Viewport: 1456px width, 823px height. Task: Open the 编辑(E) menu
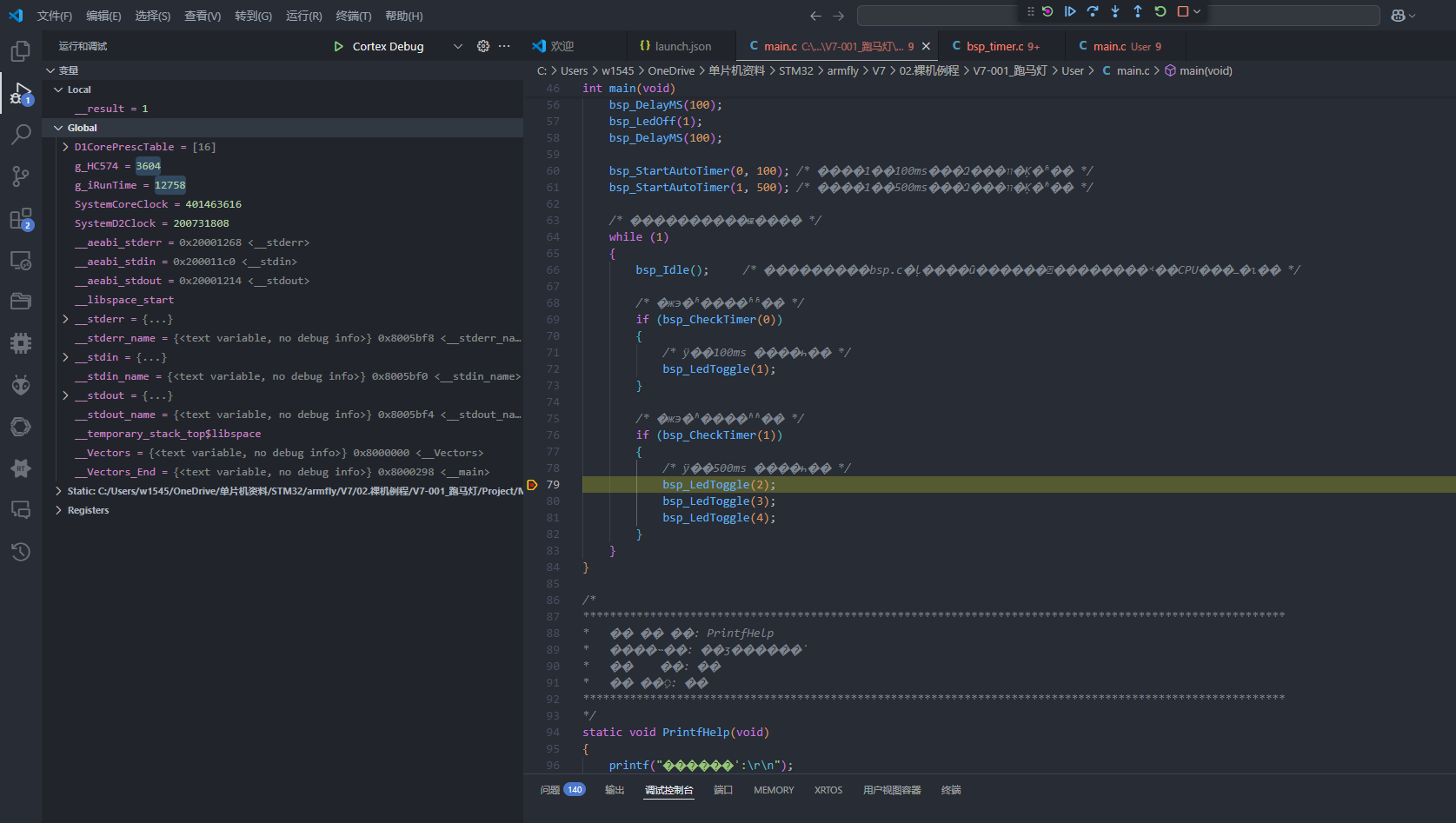tap(103, 16)
